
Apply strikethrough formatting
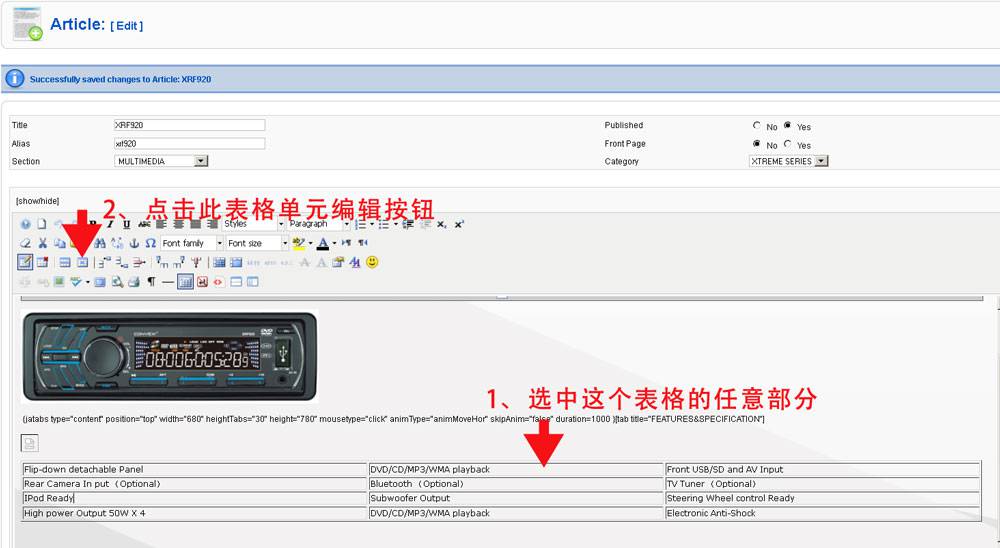click(x=145, y=224)
